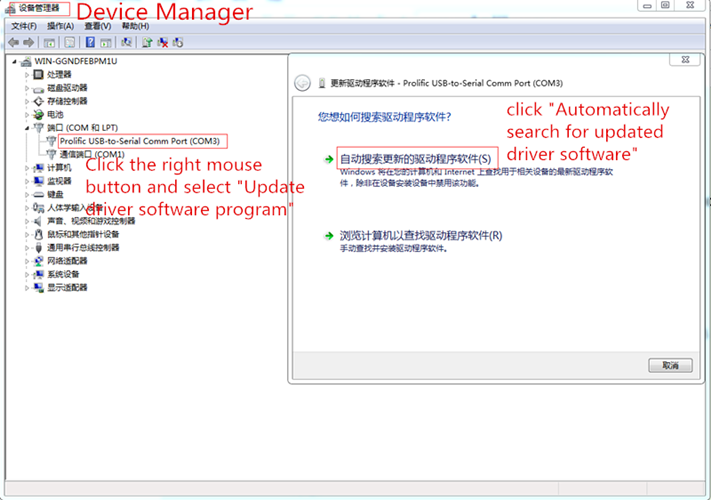Collapse the 端口 (COM 和 LPT) tree node
Image resolution: width=711 pixels, height=500 pixels.
(x=28, y=128)
